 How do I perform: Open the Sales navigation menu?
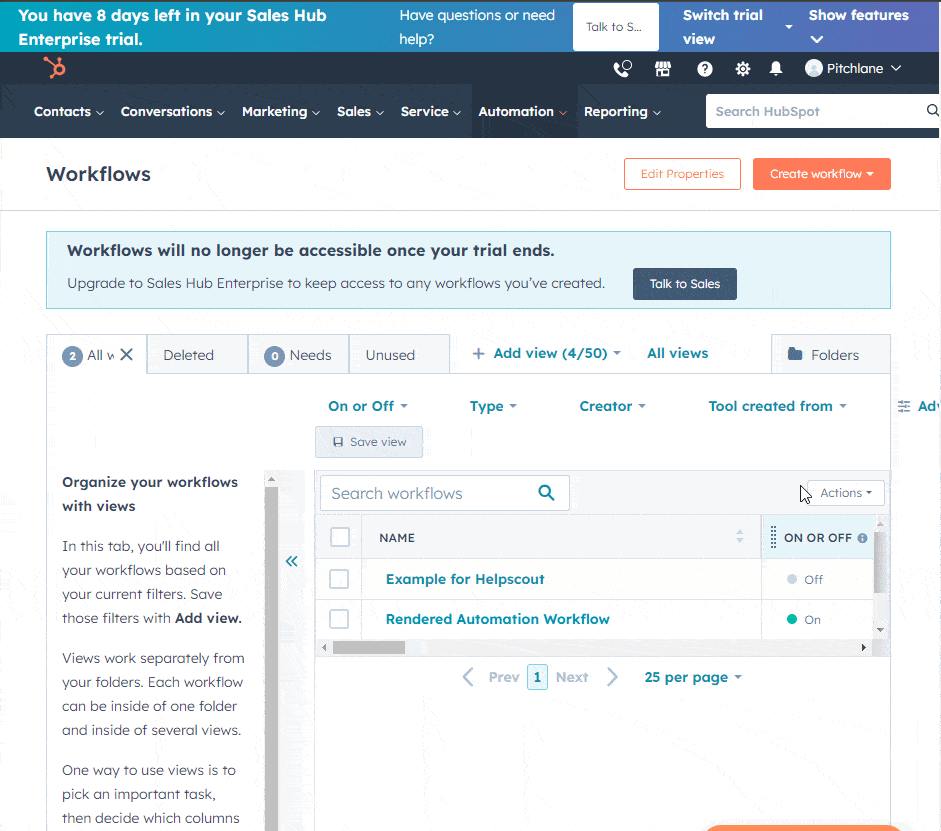tap(359, 112)
